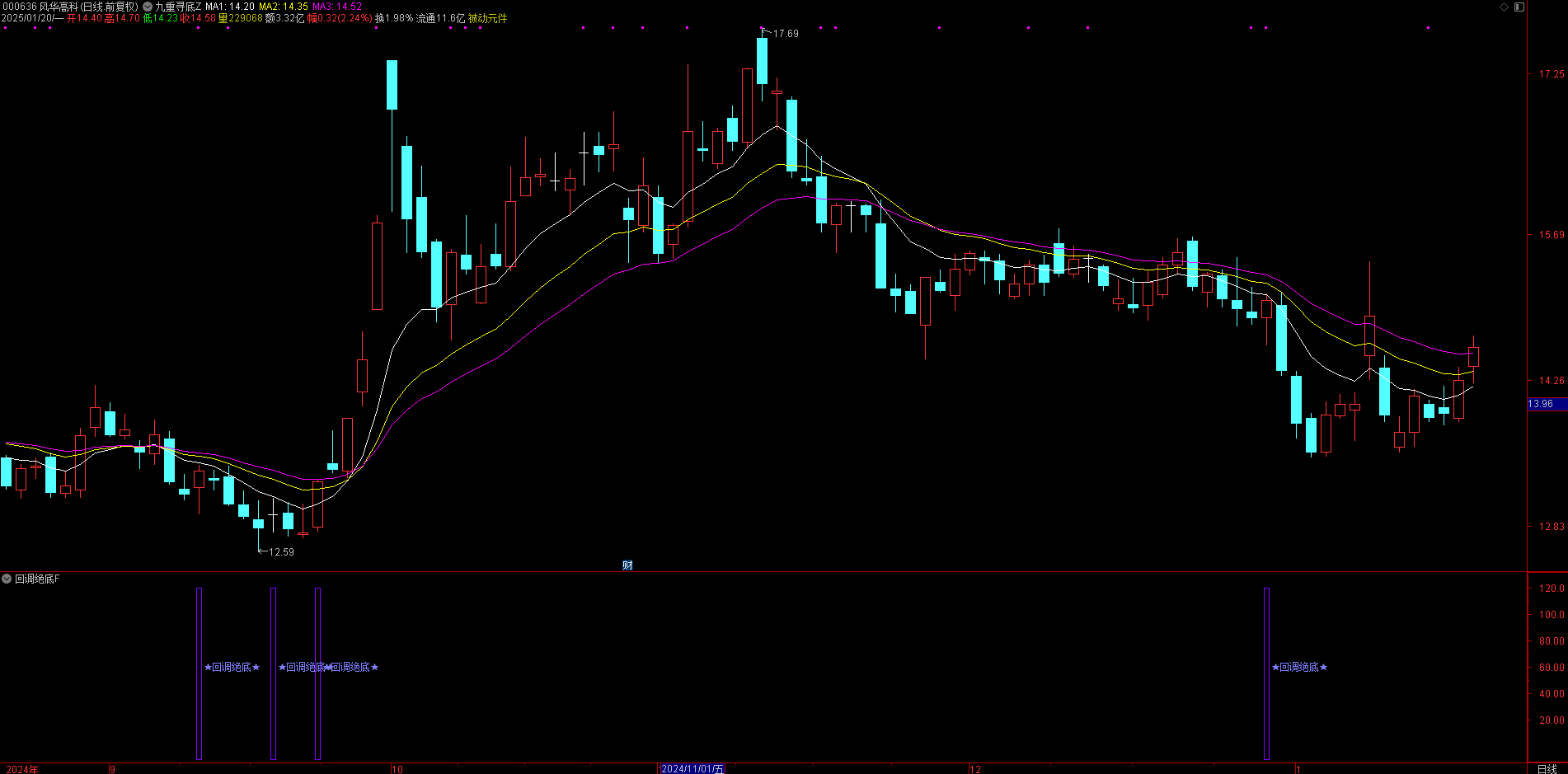
Task: Click the 17.25 price axis label
Action: (1552, 74)
